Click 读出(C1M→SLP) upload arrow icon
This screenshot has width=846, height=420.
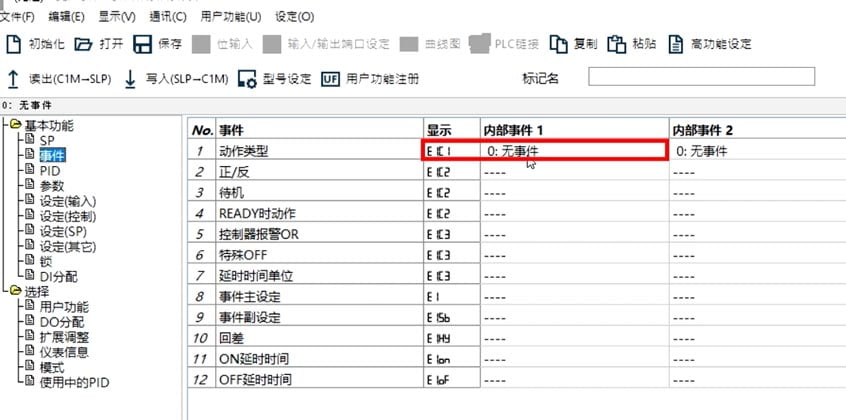pyautogui.click(x=14, y=78)
